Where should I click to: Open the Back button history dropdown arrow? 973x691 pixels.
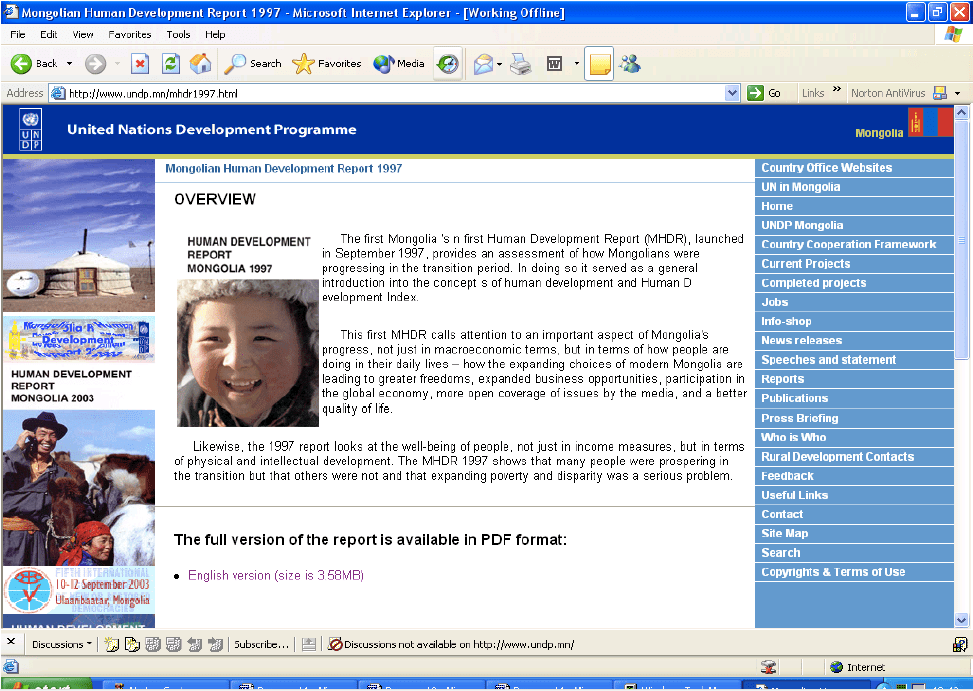click(70, 64)
